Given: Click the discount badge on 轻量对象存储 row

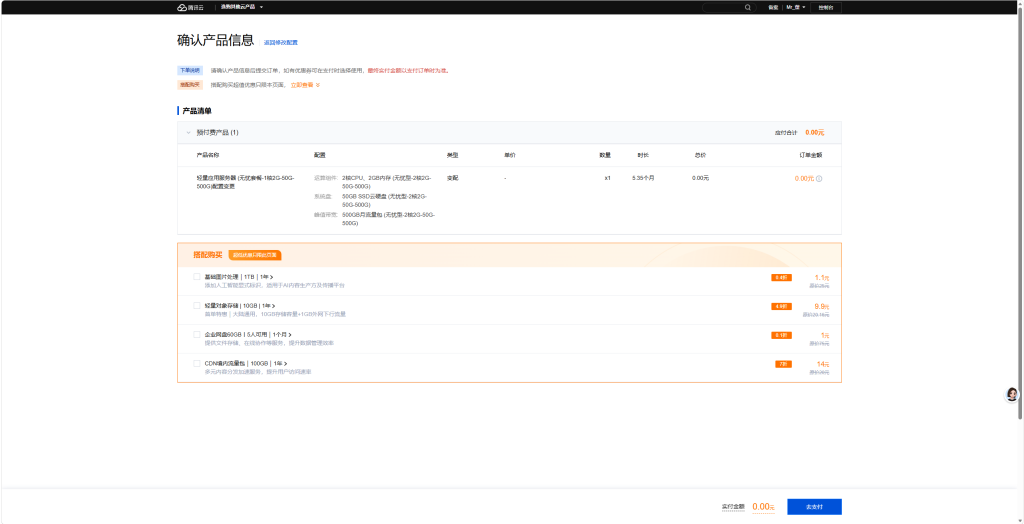Looking at the screenshot, I should pyautogui.click(x=781, y=306).
